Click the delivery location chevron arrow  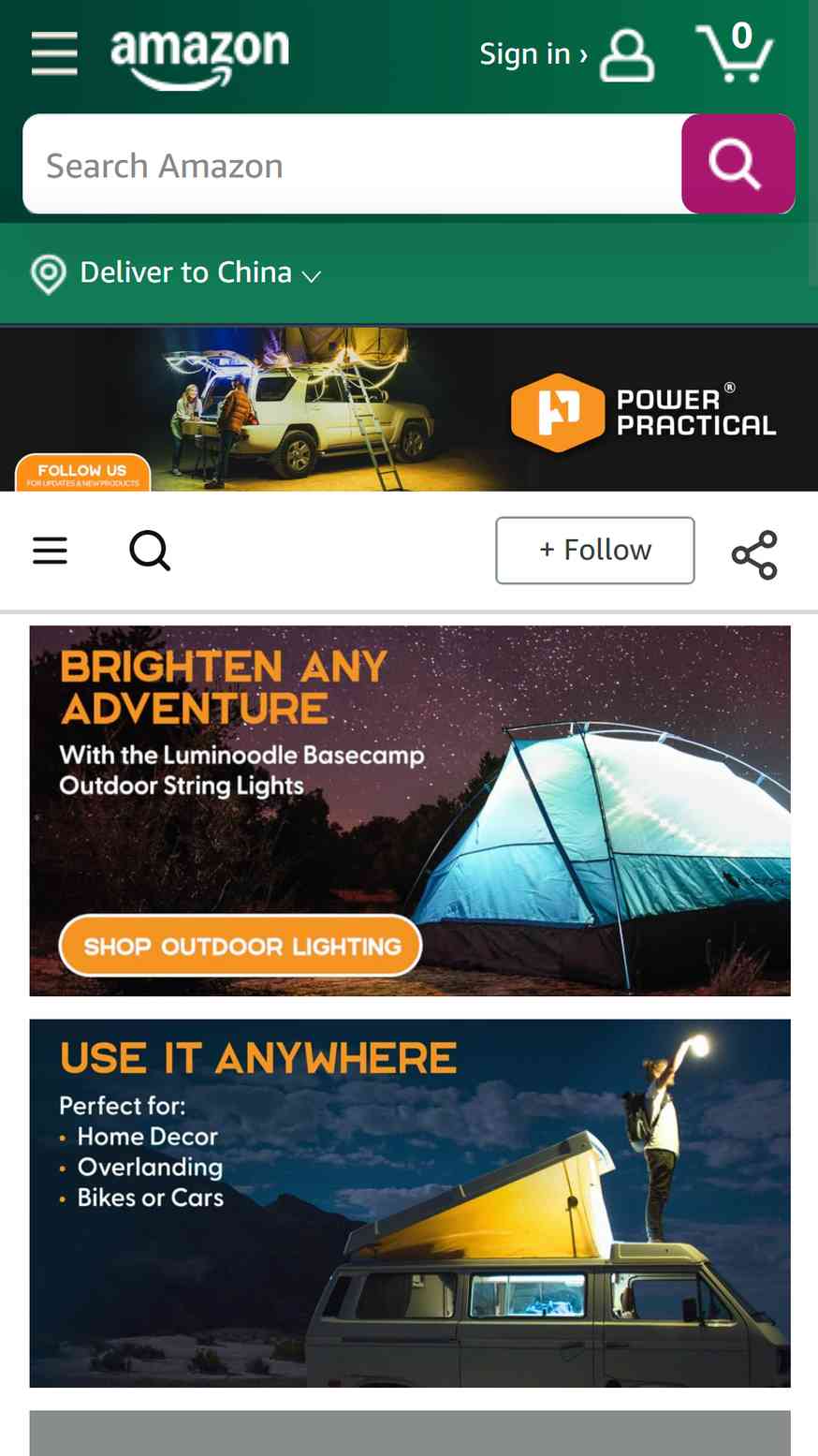pyautogui.click(x=312, y=276)
